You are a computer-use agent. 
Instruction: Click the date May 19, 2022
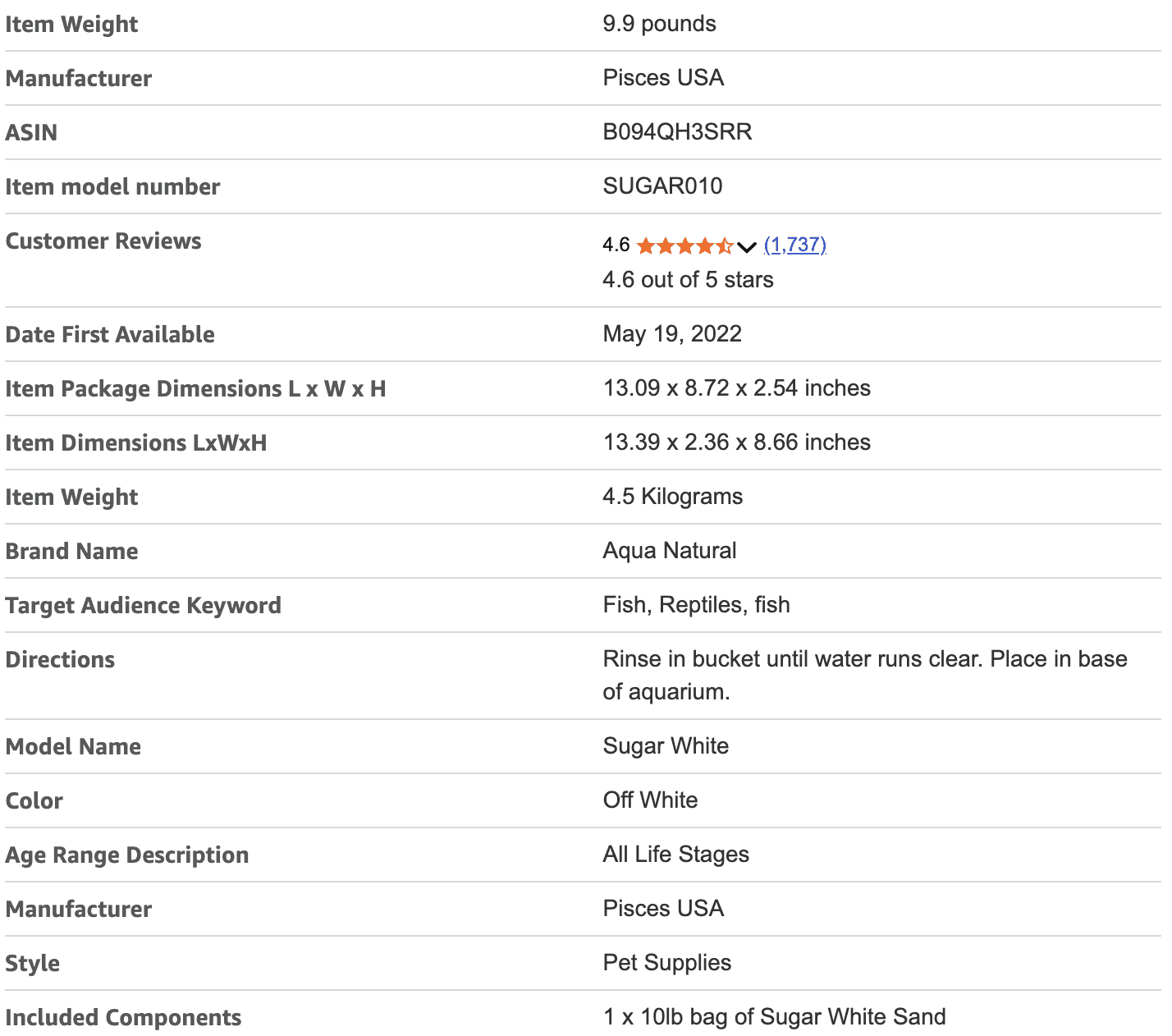672,334
